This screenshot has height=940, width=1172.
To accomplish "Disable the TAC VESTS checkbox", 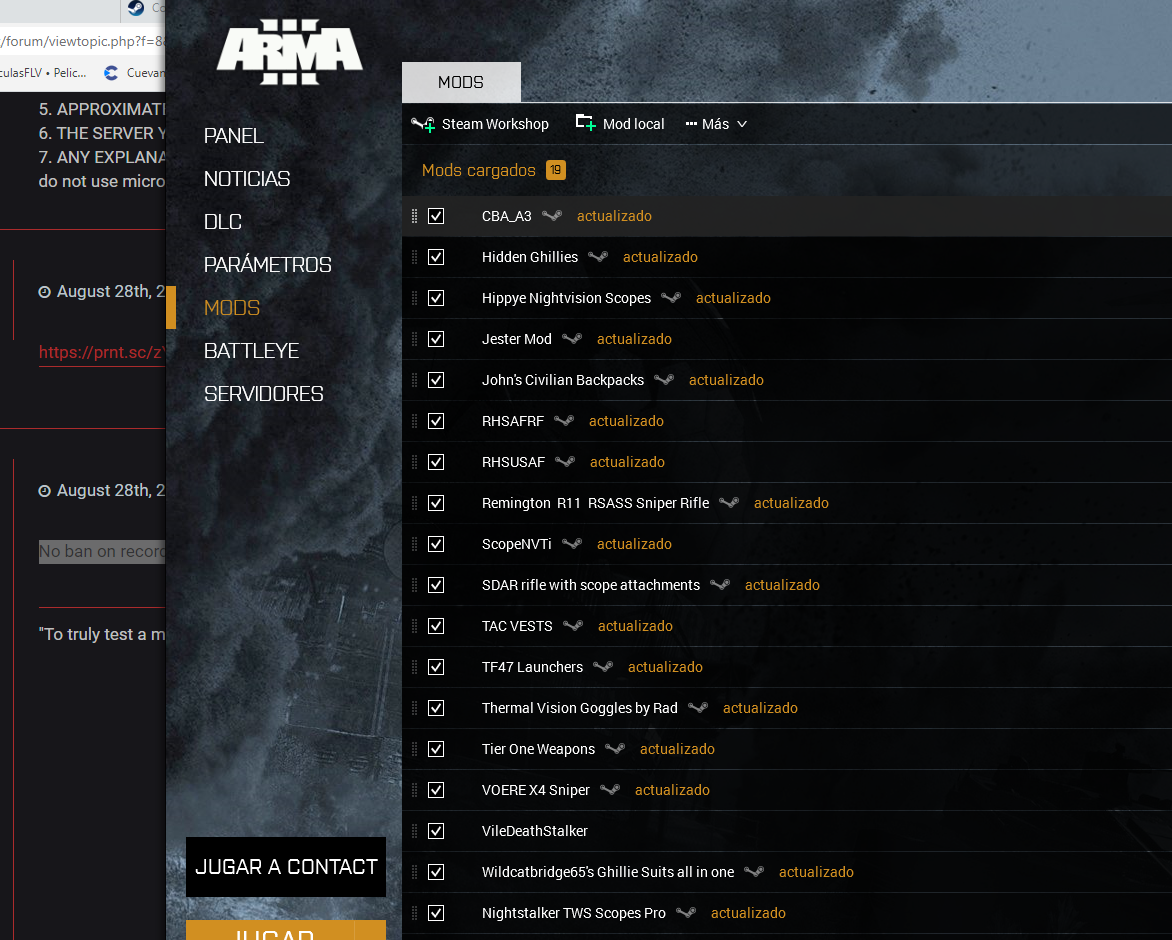I will (436, 627).
